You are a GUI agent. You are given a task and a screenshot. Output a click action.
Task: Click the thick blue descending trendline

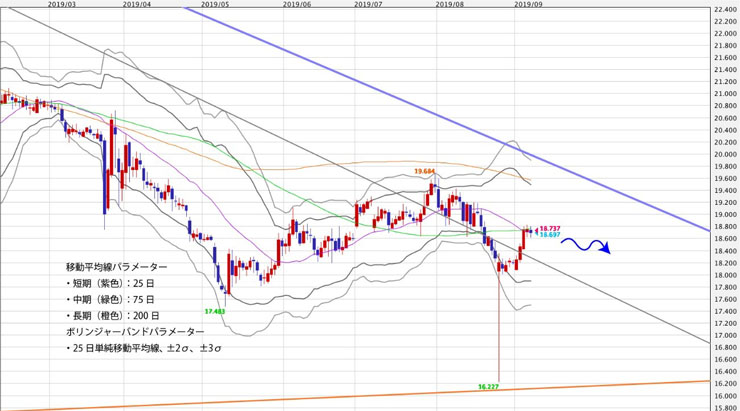(x=446, y=119)
